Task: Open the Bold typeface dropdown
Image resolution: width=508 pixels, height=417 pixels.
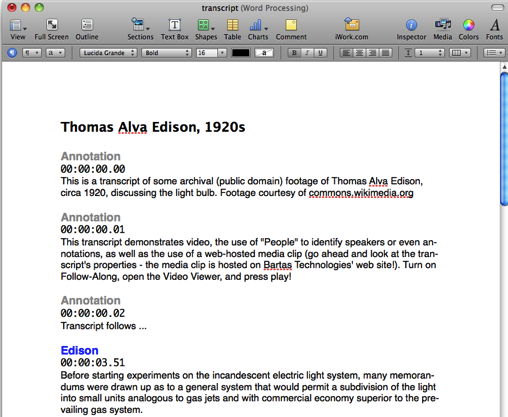Action: pyautogui.click(x=166, y=53)
